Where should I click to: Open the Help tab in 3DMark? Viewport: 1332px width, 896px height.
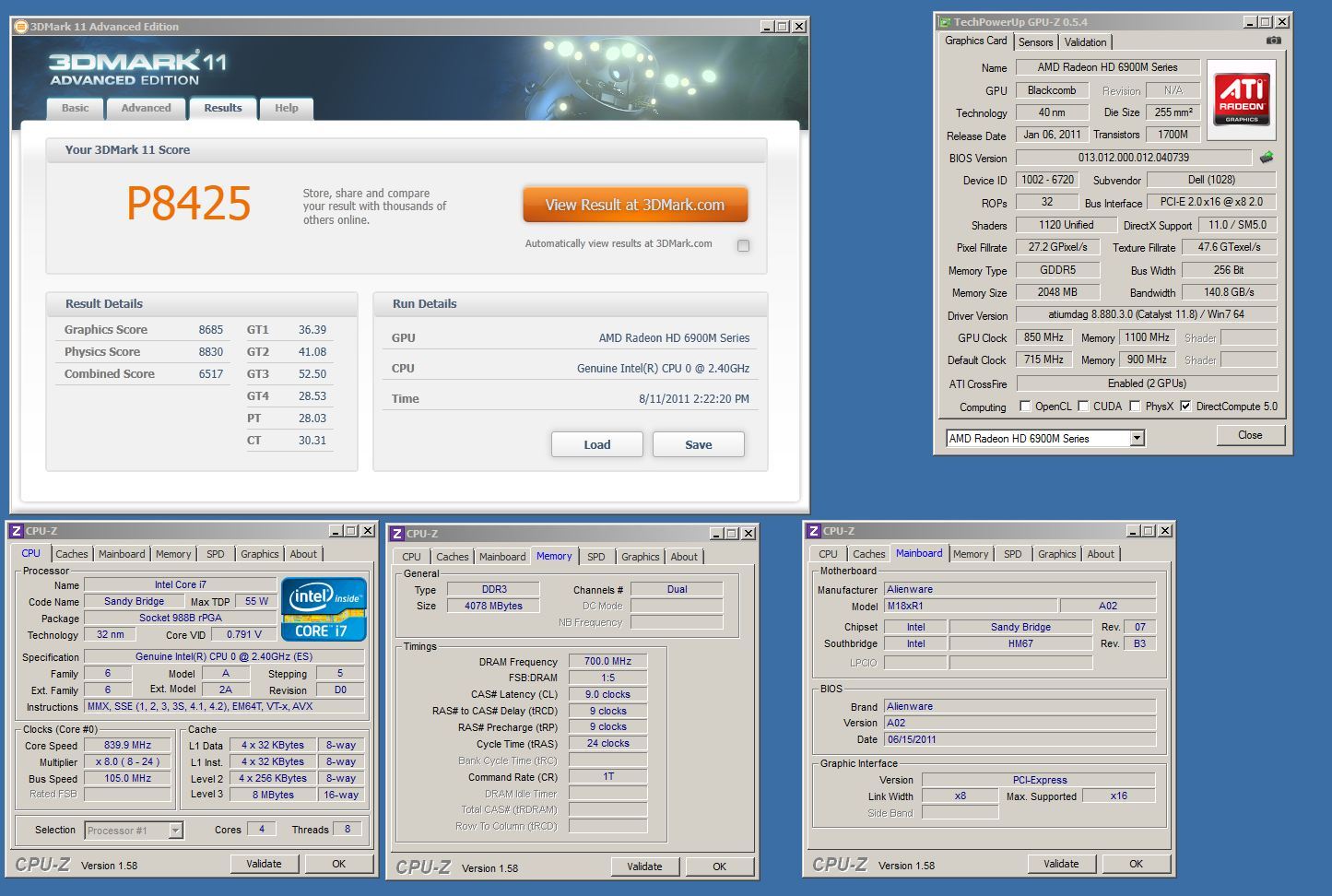click(x=286, y=109)
